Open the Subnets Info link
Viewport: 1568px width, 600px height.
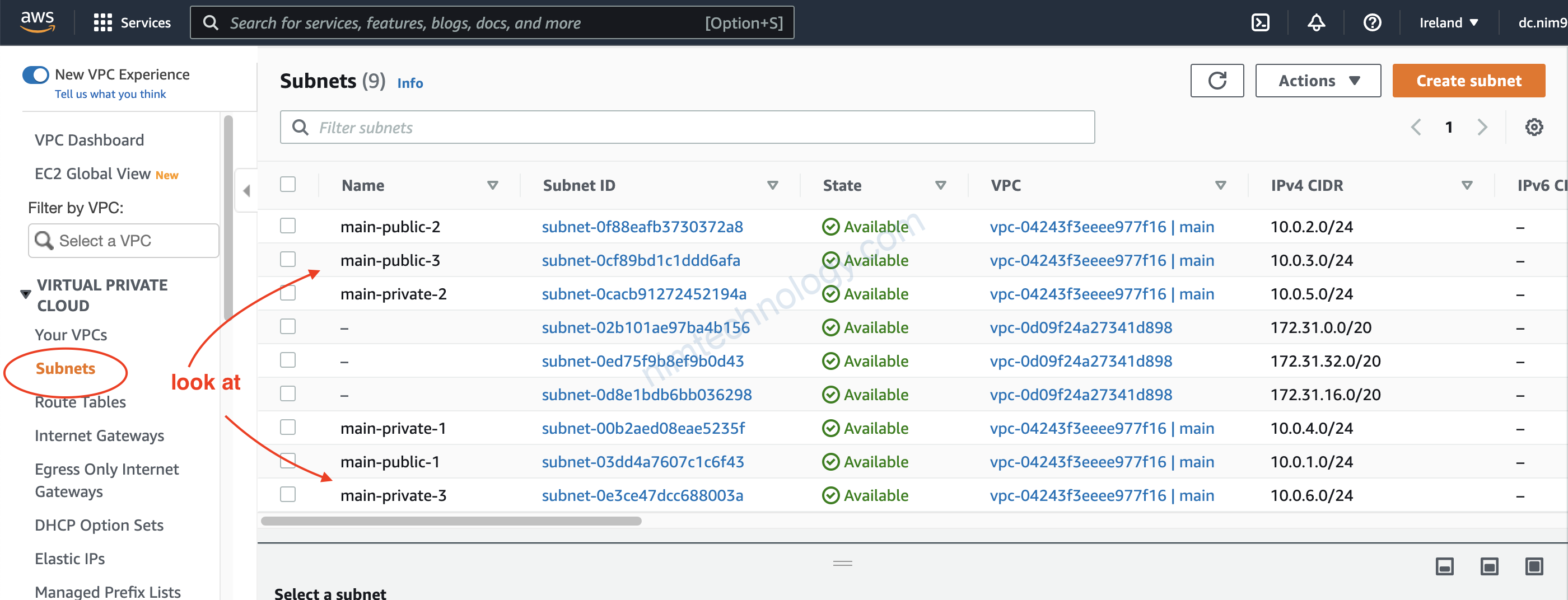tap(410, 83)
